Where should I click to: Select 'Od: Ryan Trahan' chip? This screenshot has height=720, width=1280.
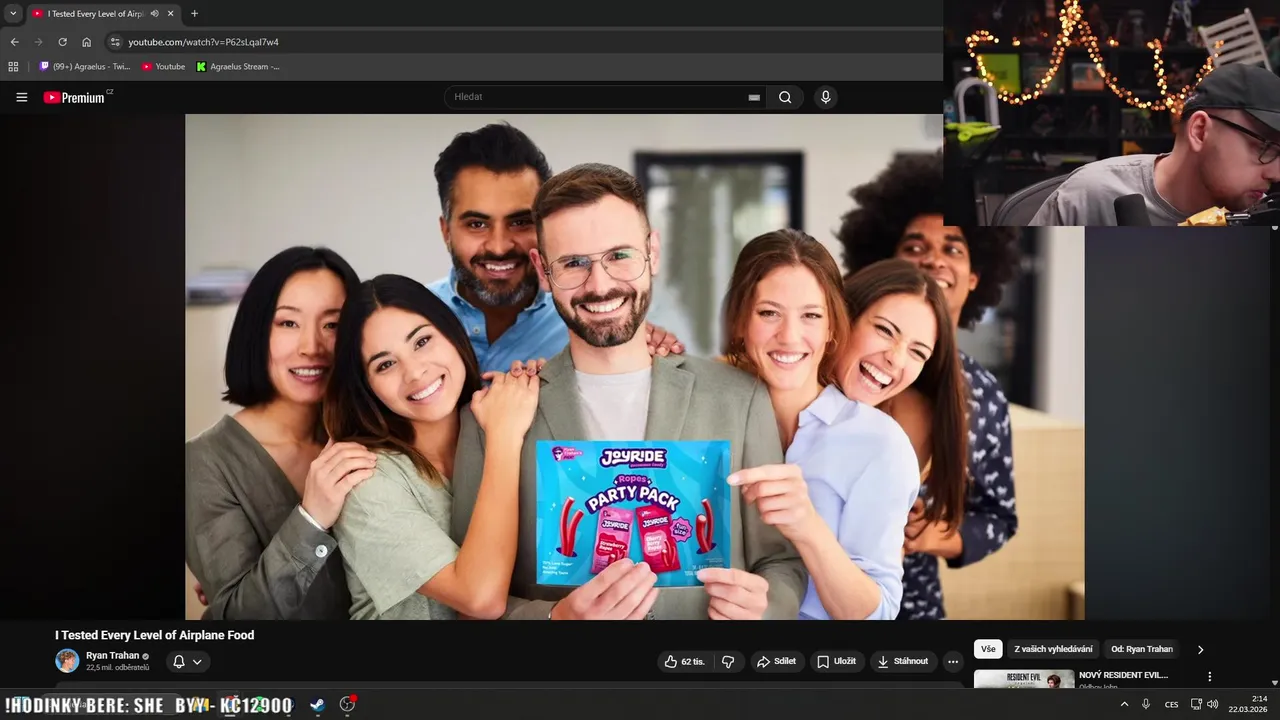1142,649
